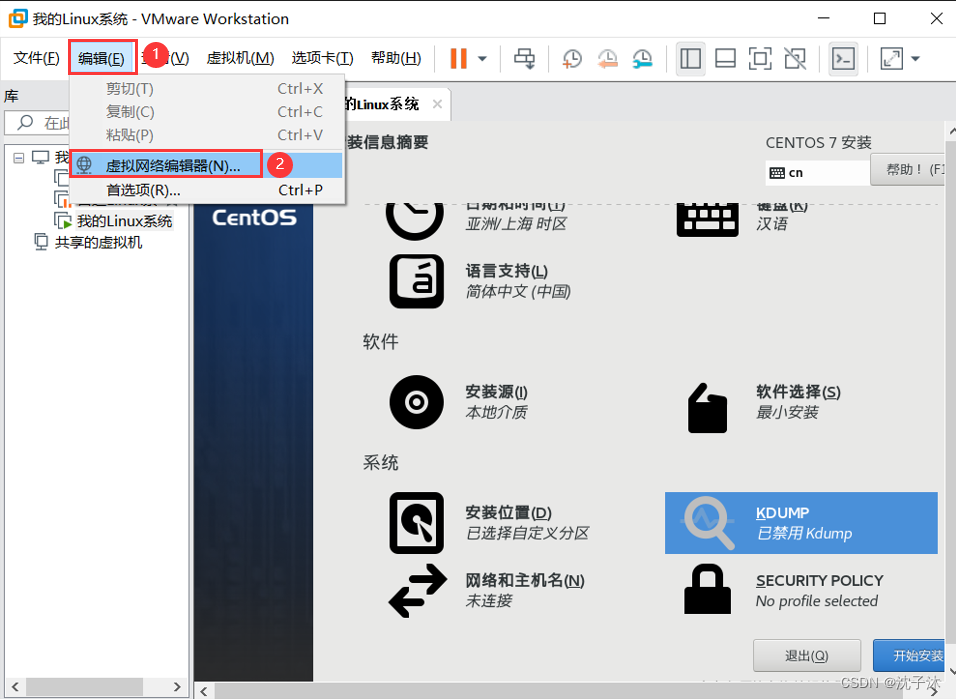Pause the virtual machine
Screen dimensions: 956x699
(x=458, y=59)
